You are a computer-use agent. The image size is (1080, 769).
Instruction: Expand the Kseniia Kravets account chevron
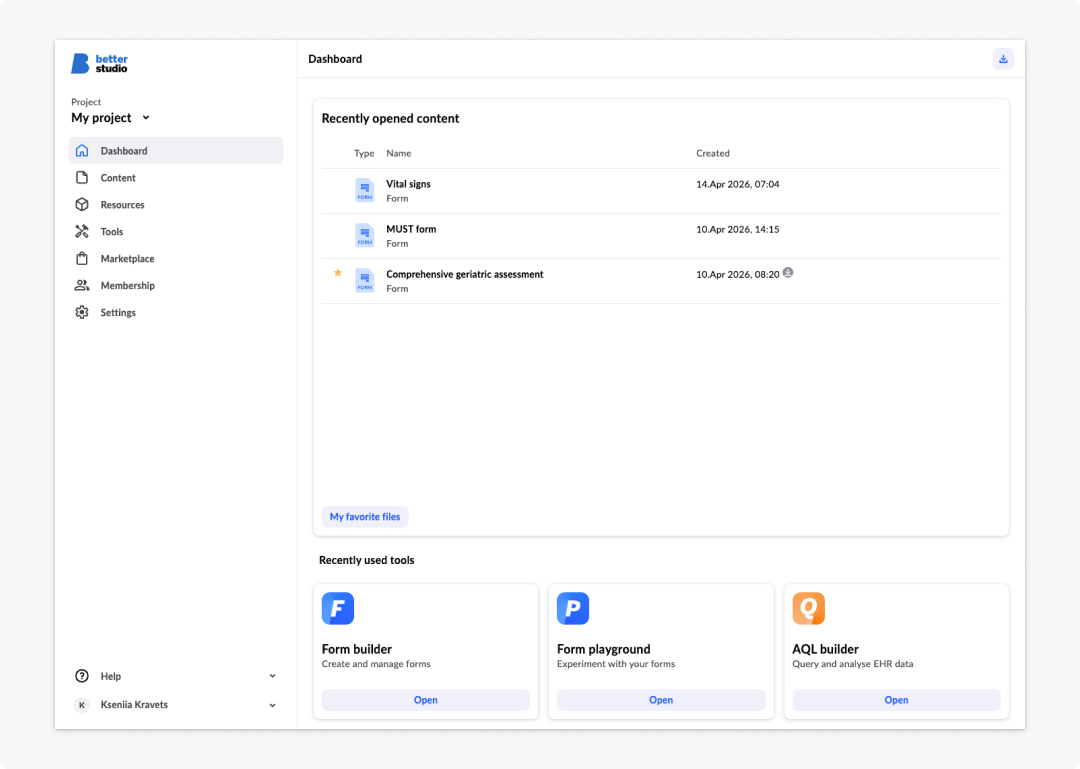tap(272, 705)
